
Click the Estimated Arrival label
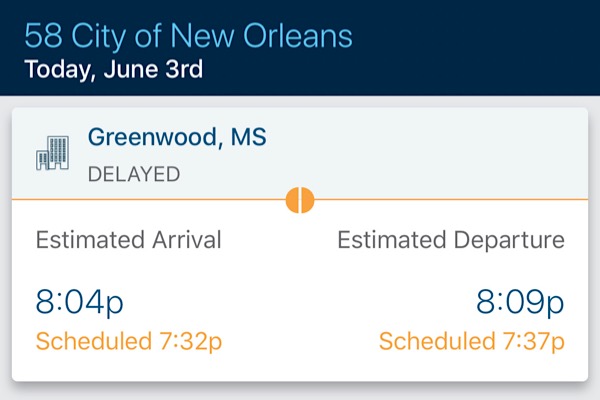129,241
